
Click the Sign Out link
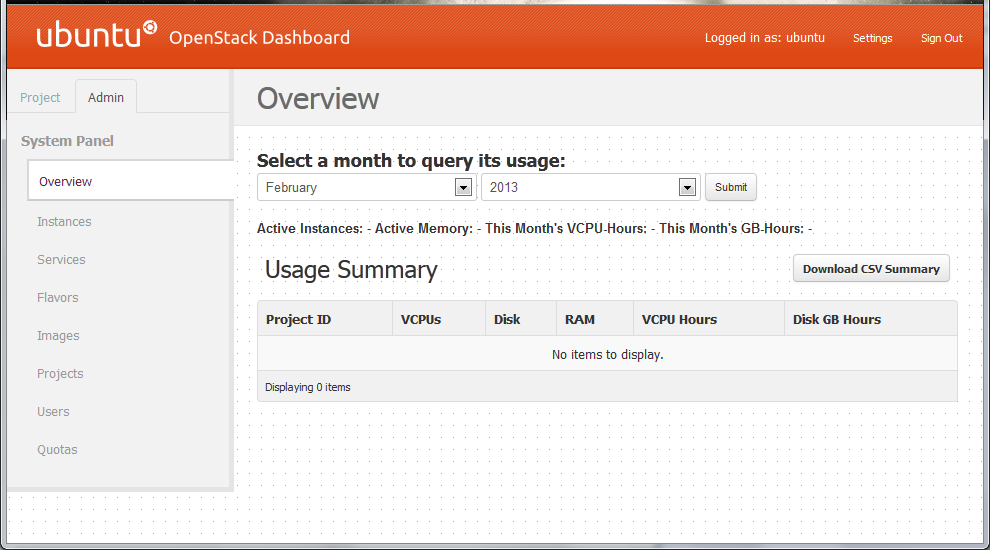[941, 38]
